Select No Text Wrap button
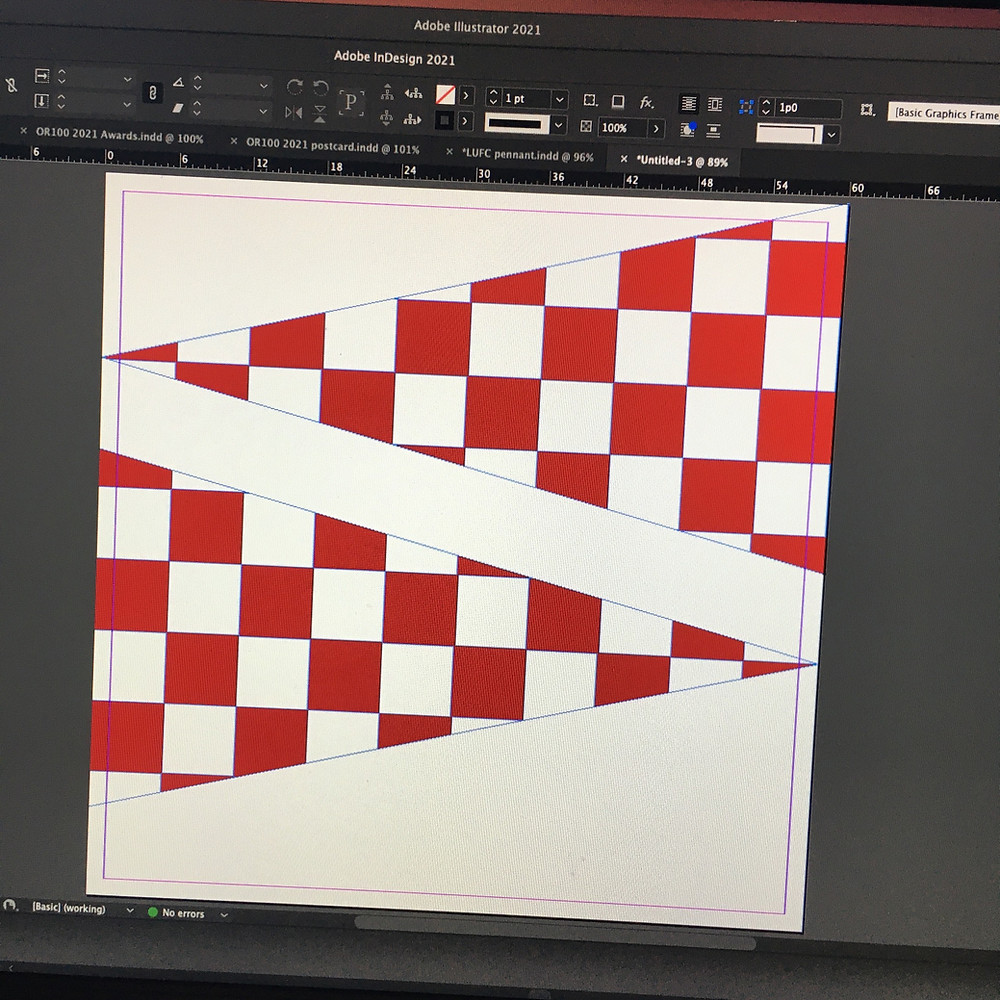1000x1000 pixels. coord(688,103)
